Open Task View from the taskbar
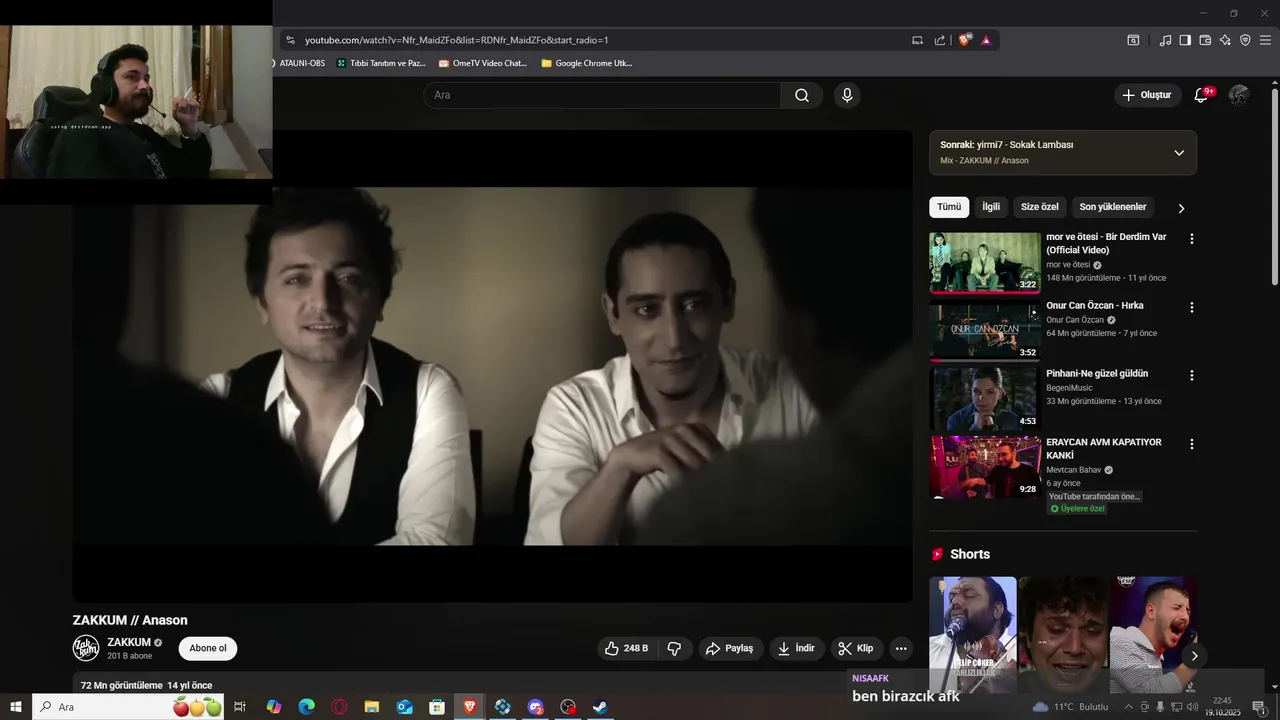1280x720 pixels. coord(240,707)
